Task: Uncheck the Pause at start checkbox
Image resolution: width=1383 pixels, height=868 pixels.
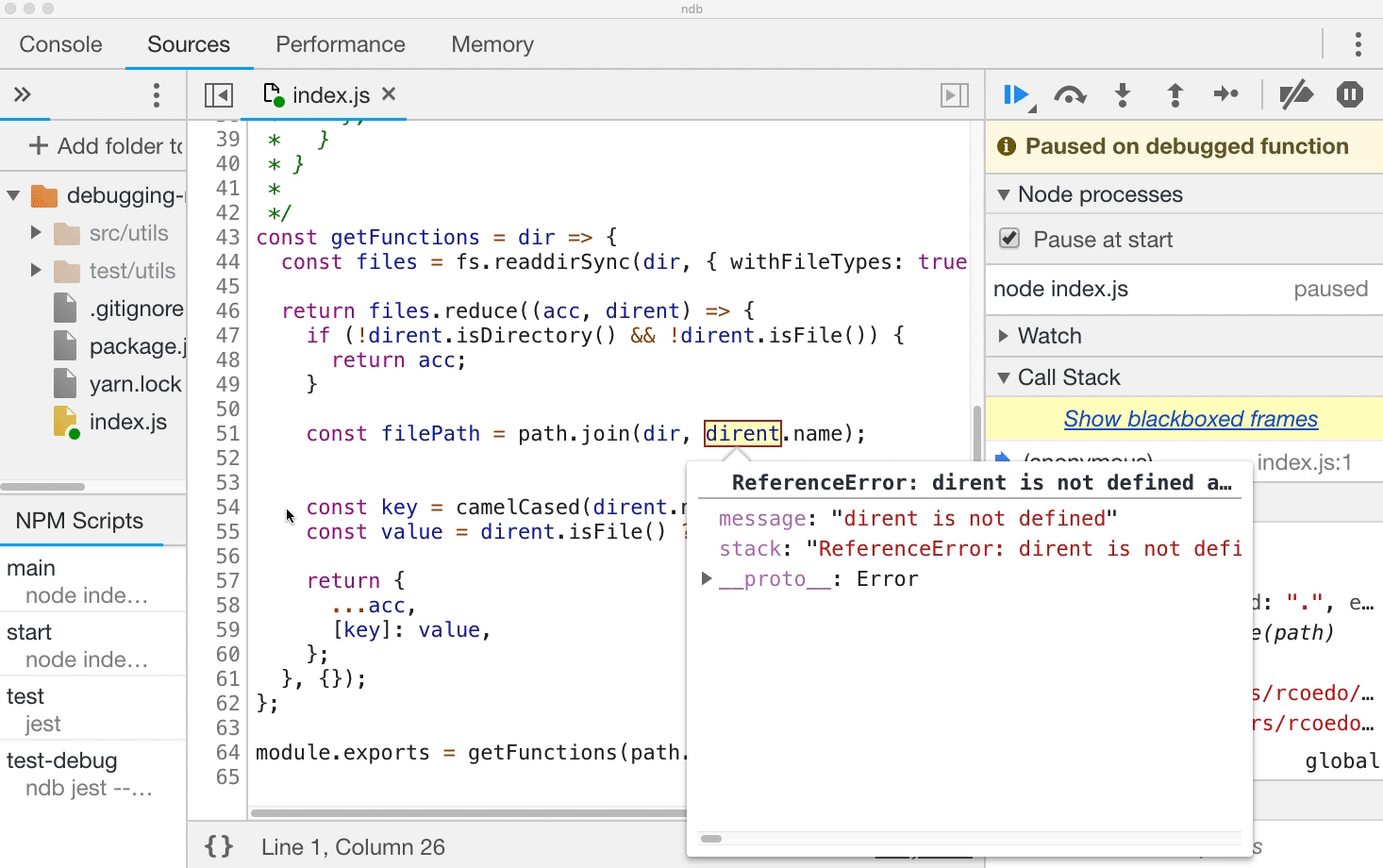Action: 1009,239
